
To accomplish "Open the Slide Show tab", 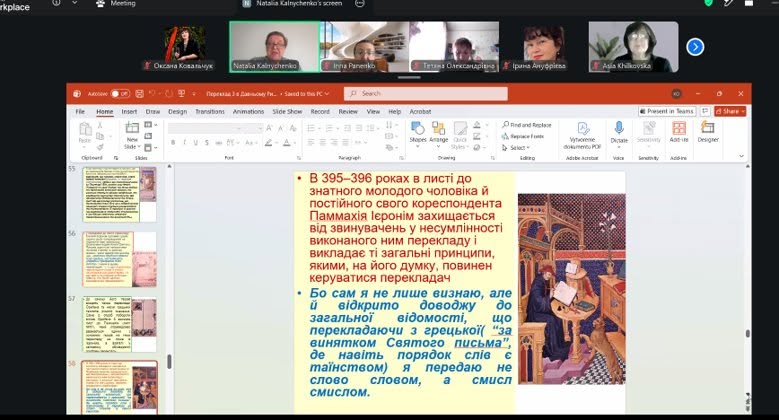I will [x=287, y=112].
